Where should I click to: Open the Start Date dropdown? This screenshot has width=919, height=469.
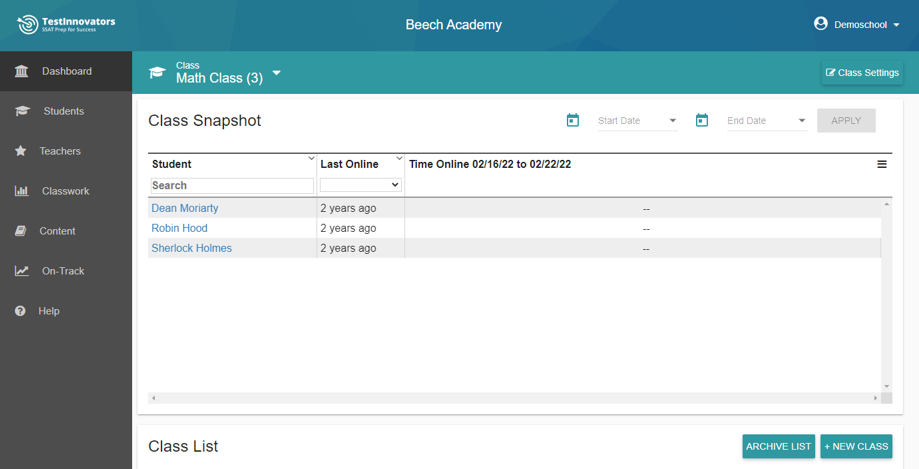tap(638, 121)
